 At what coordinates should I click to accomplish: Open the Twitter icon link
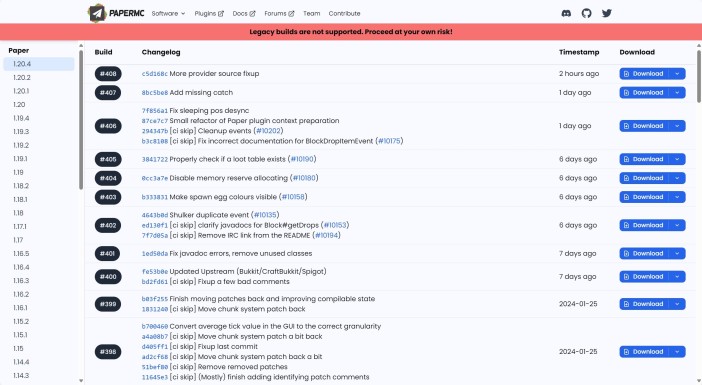point(607,13)
